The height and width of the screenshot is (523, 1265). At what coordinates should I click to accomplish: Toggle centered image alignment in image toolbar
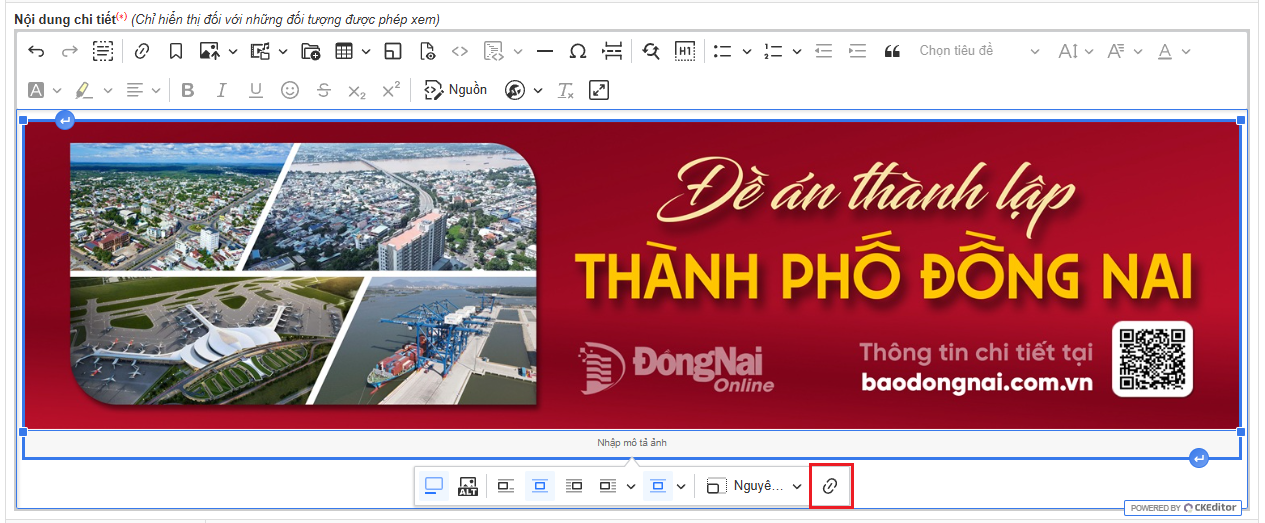click(540, 486)
